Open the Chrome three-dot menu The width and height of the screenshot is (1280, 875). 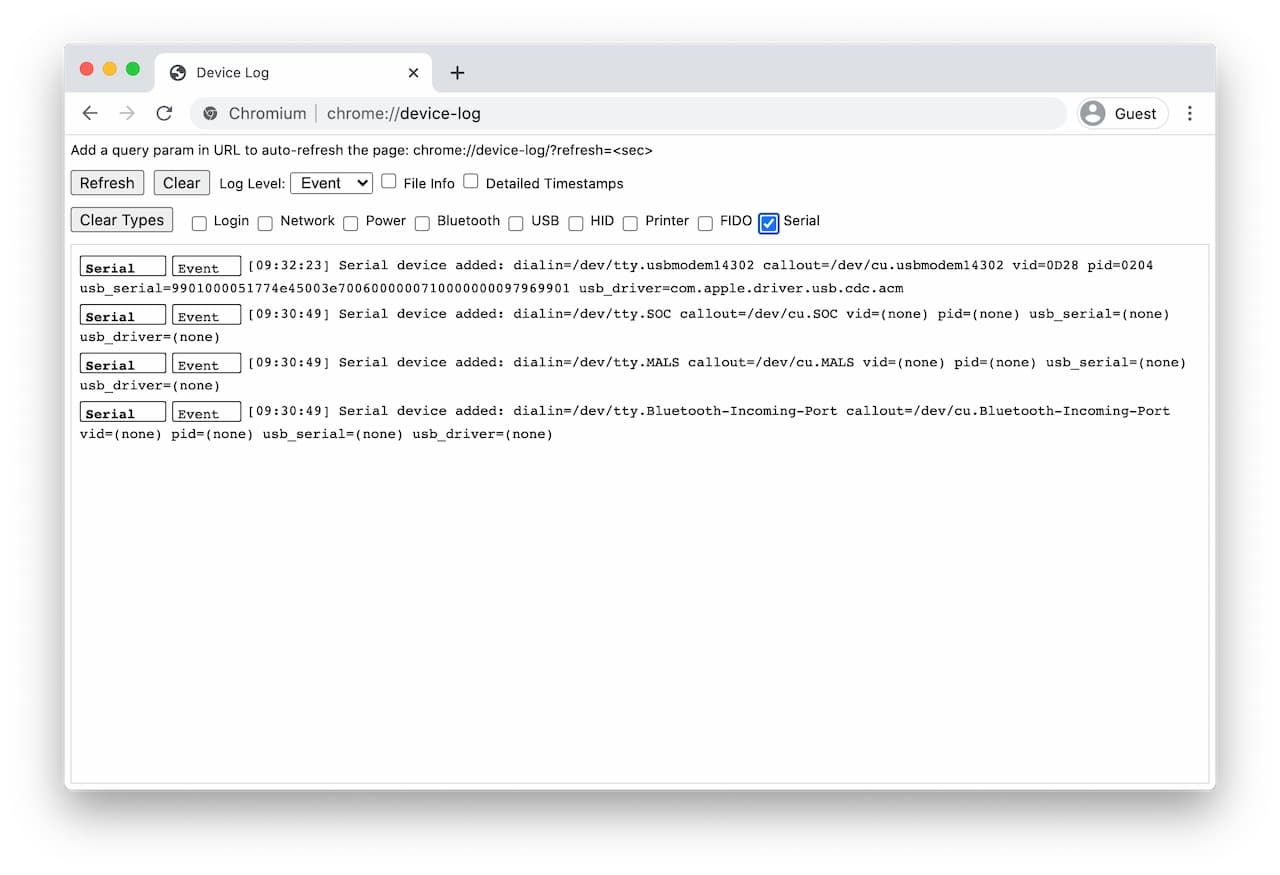click(x=1190, y=113)
